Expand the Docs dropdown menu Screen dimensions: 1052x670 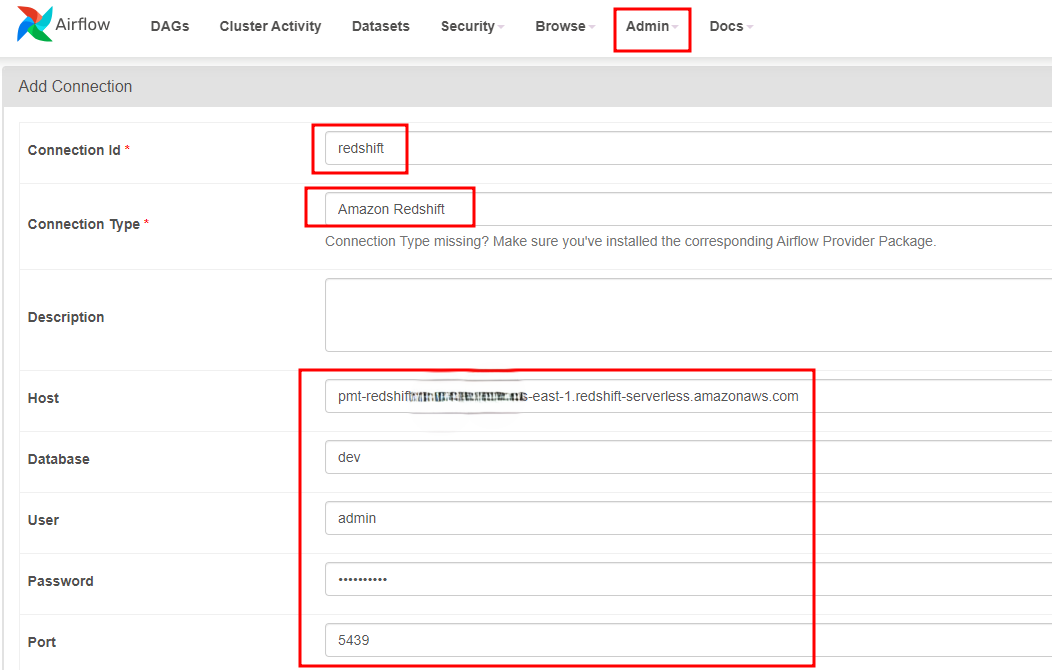(x=731, y=26)
